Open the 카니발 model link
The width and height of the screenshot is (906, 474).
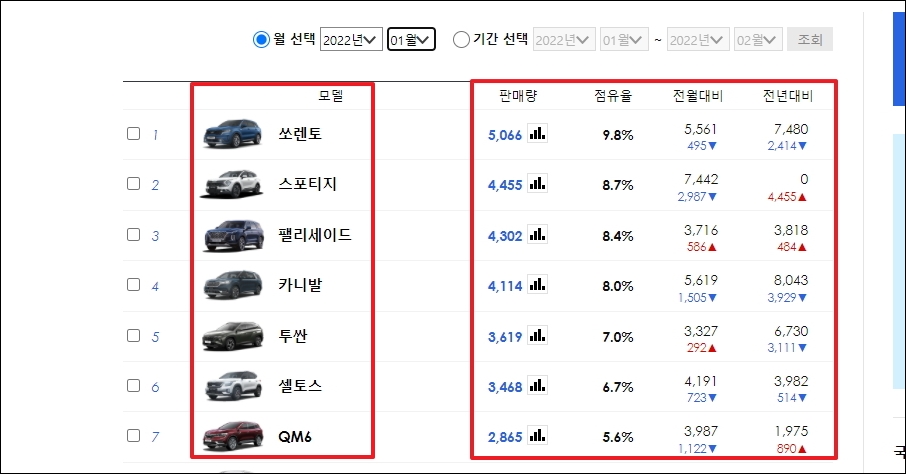point(300,284)
